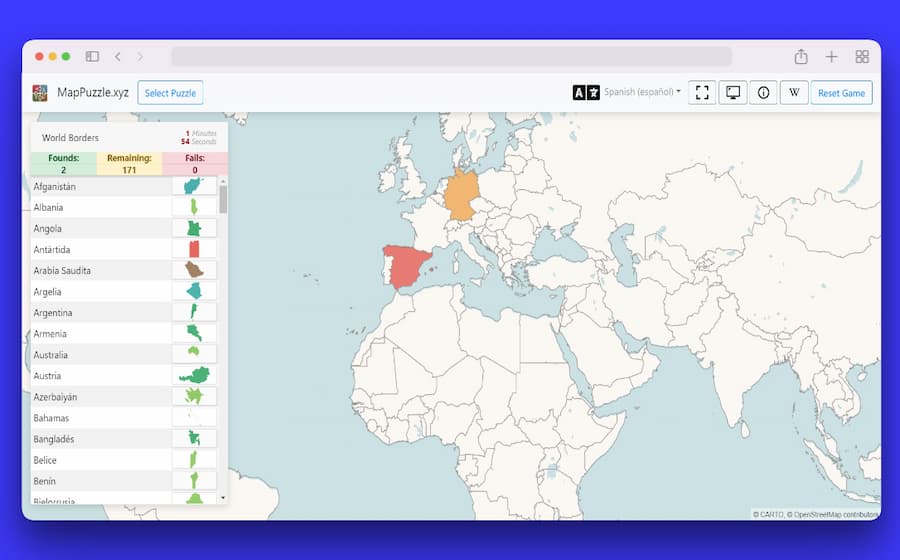
Task: Click the red Spain region on map
Action: [409, 266]
